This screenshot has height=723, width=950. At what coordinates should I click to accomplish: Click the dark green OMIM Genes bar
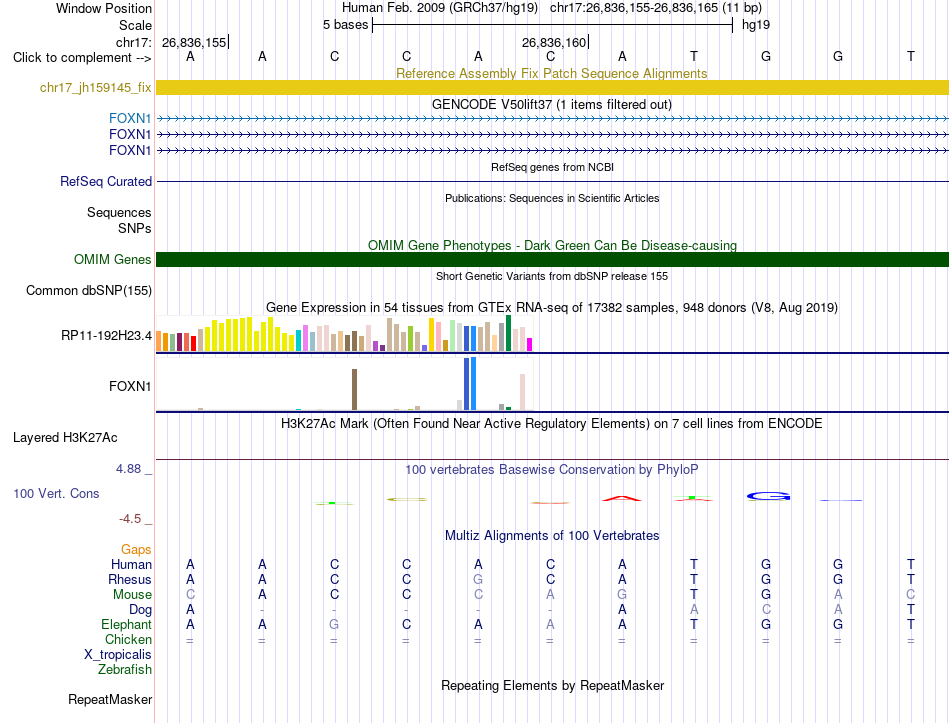(x=552, y=259)
